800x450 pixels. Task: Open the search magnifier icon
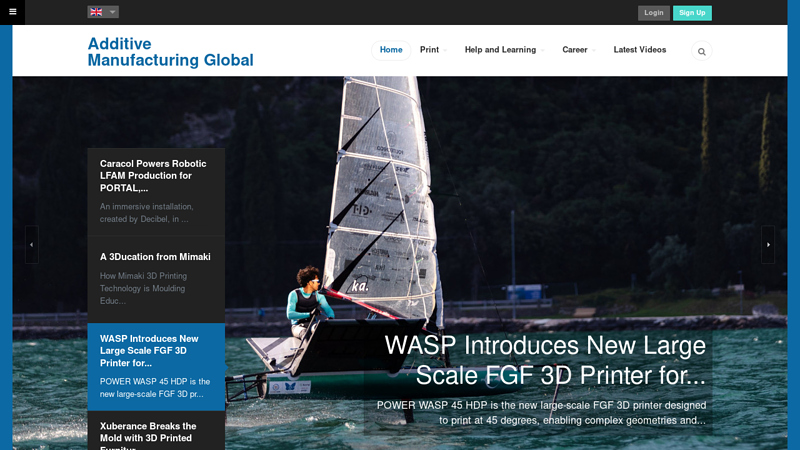702,51
